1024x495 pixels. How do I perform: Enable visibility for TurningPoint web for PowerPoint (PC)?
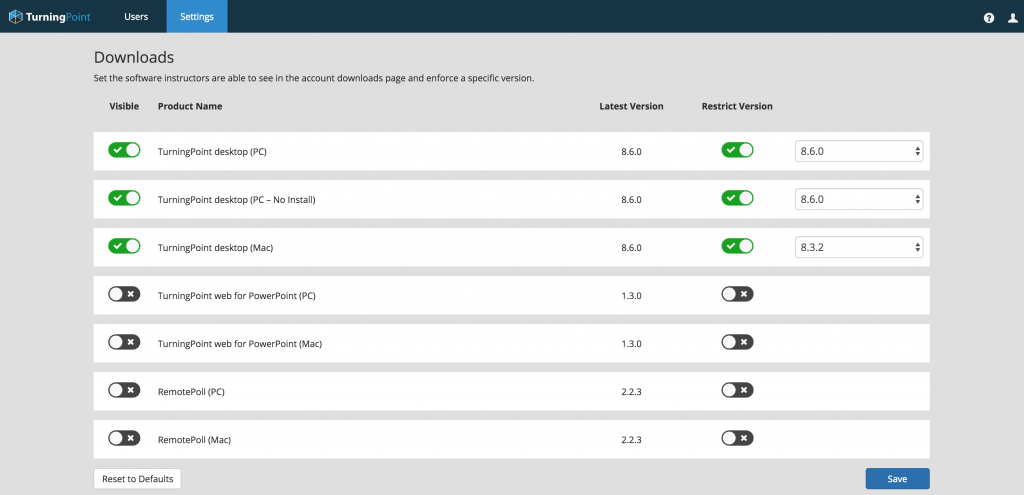click(124, 295)
